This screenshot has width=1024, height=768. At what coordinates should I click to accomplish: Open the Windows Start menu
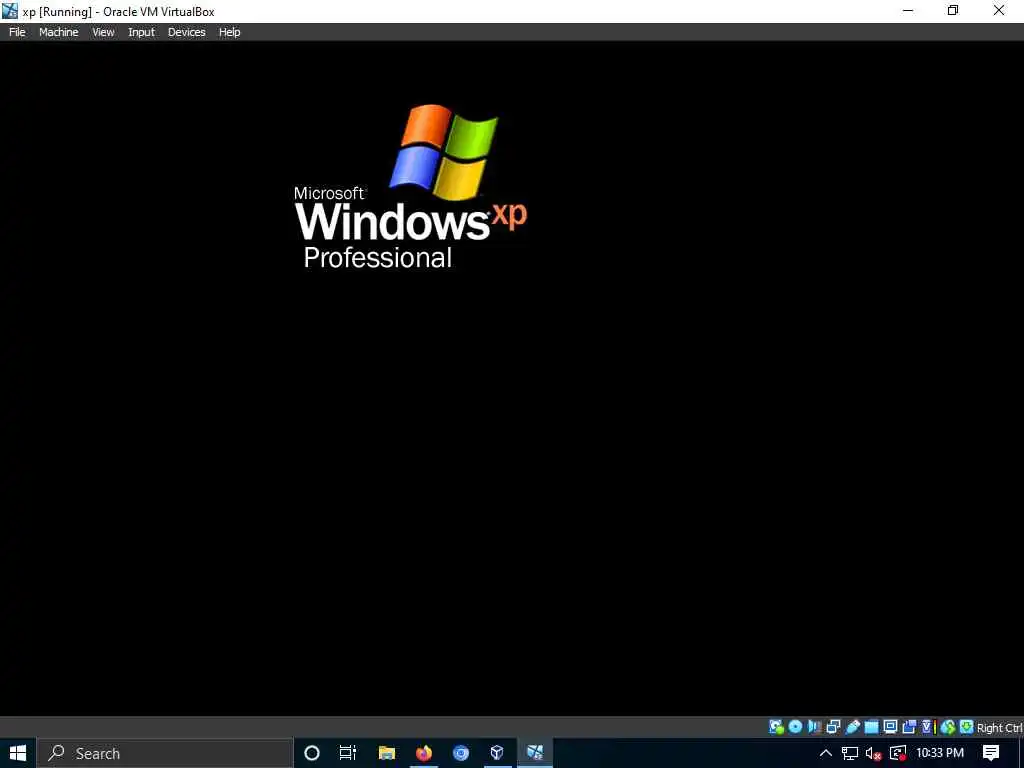pyautogui.click(x=18, y=753)
